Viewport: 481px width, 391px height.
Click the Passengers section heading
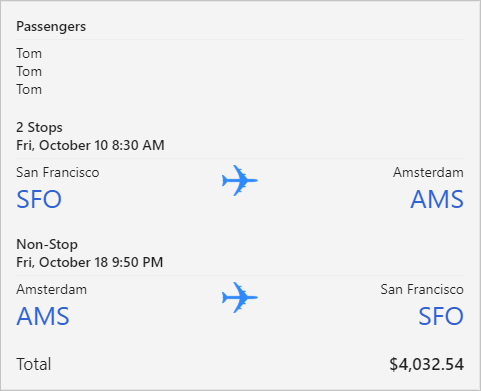(x=51, y=27)
